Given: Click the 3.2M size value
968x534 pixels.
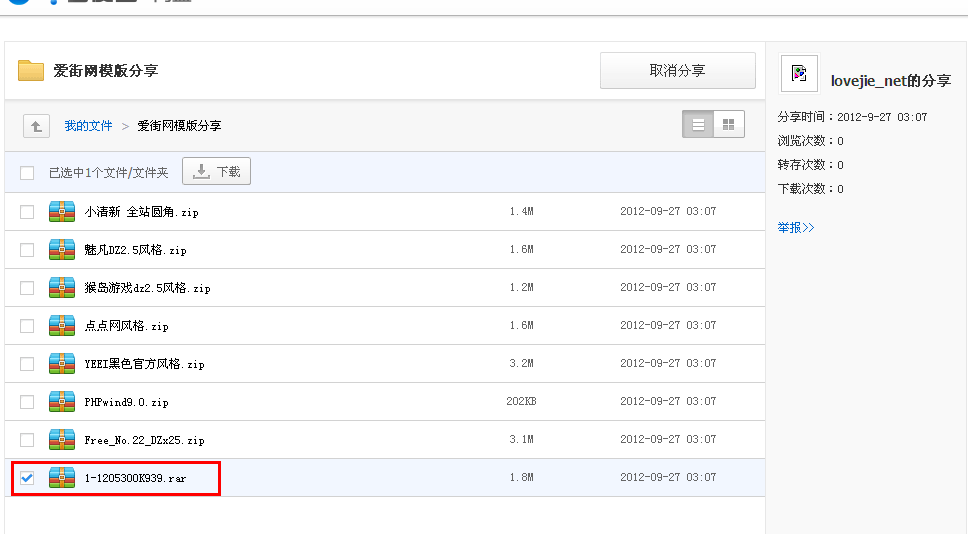Looking at the screenshot, I should pos(521,363).
